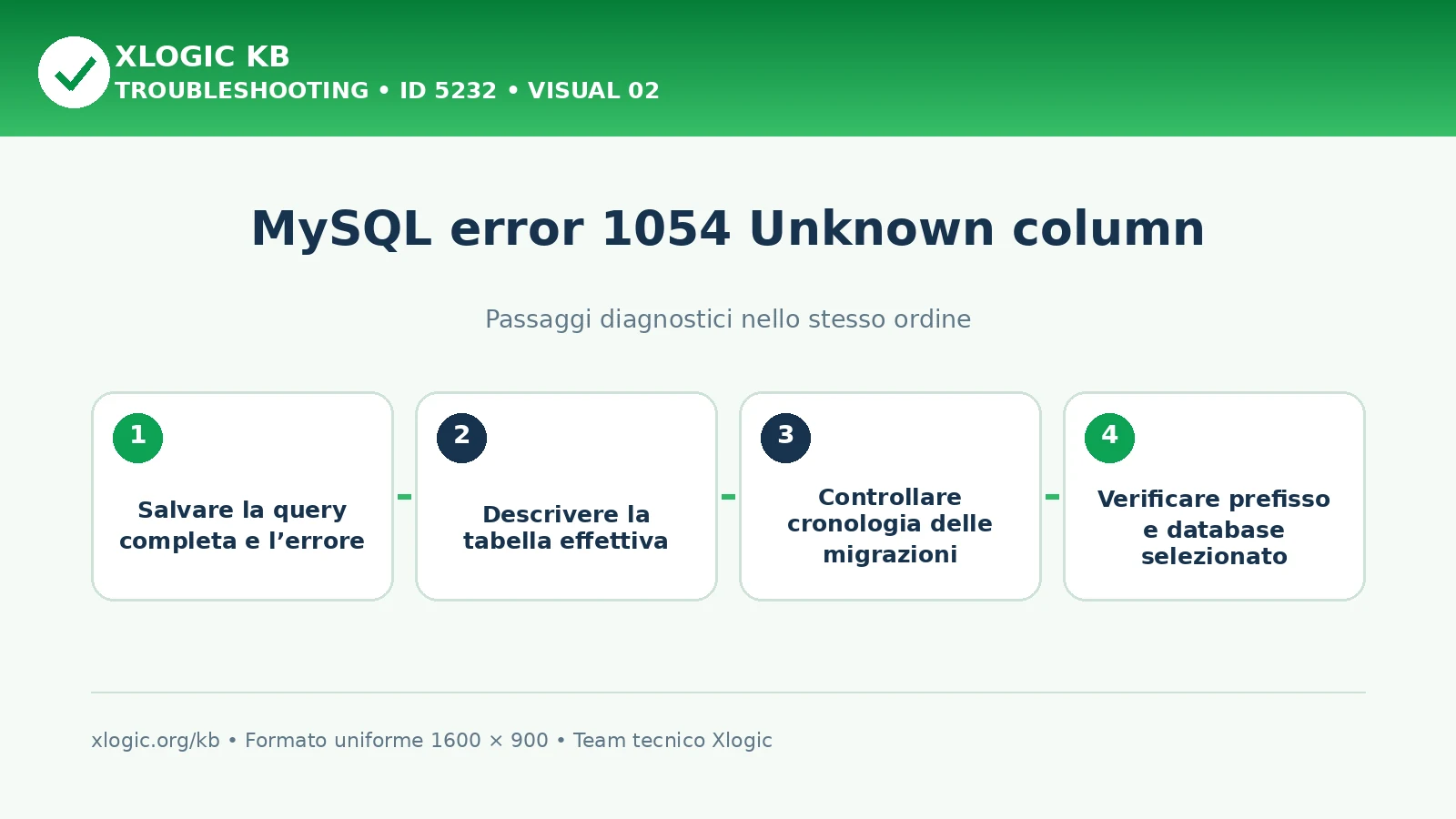Select the Descrivere la tabella effettiva card text
1456x819 pixels.
(x=566, y=528)
